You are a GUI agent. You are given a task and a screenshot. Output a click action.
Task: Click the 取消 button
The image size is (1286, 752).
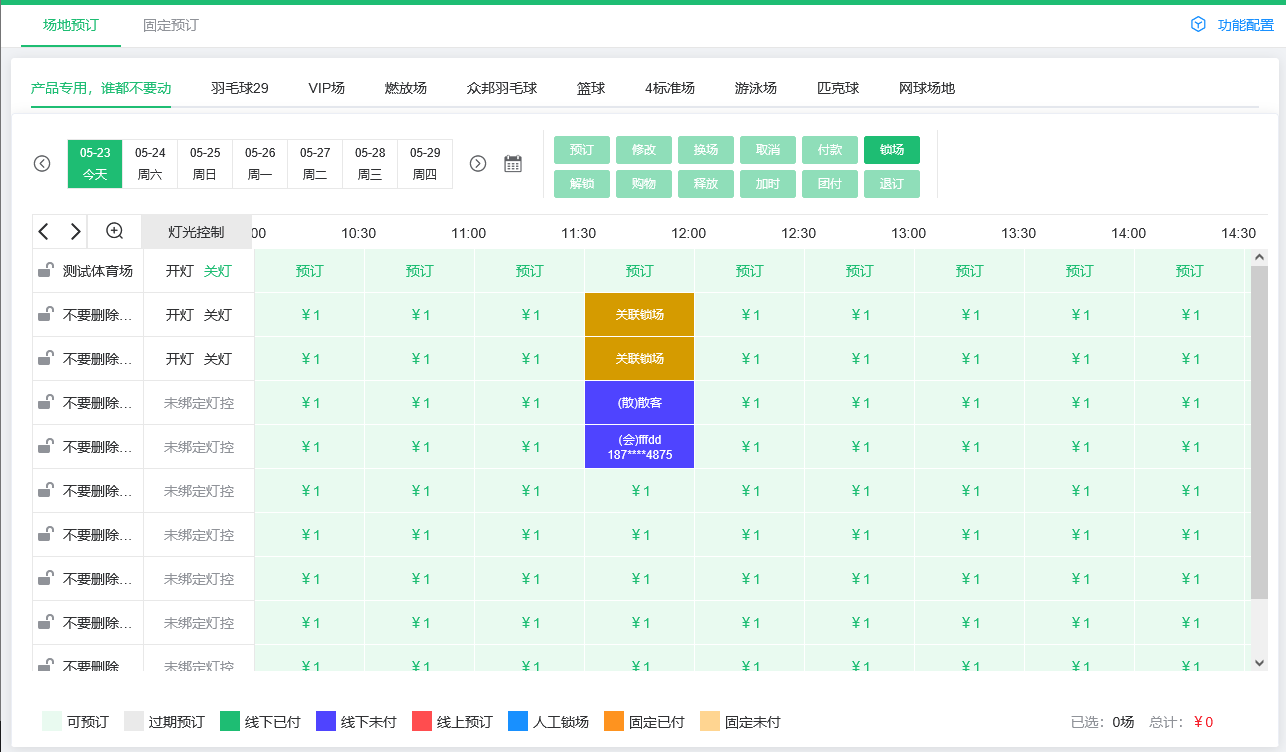tap(768, 150)
